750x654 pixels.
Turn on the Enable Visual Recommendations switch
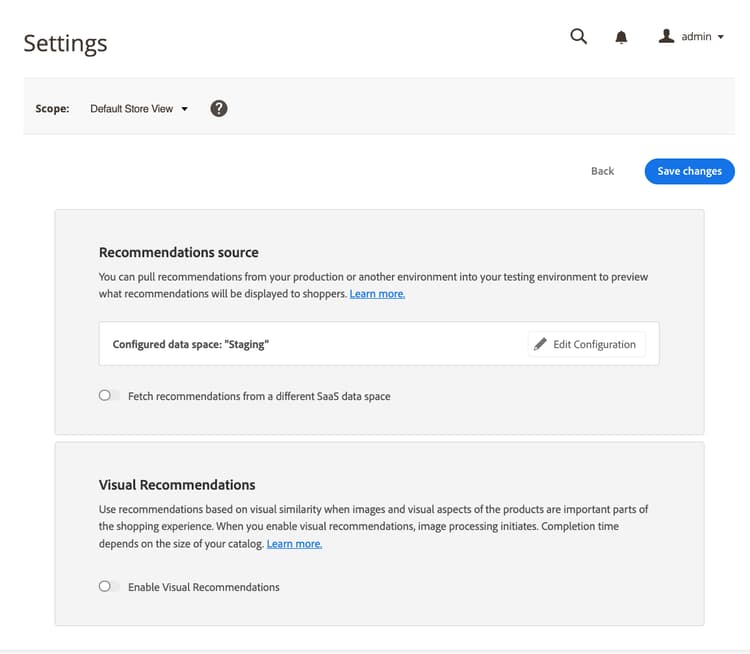tap(109, 587)
